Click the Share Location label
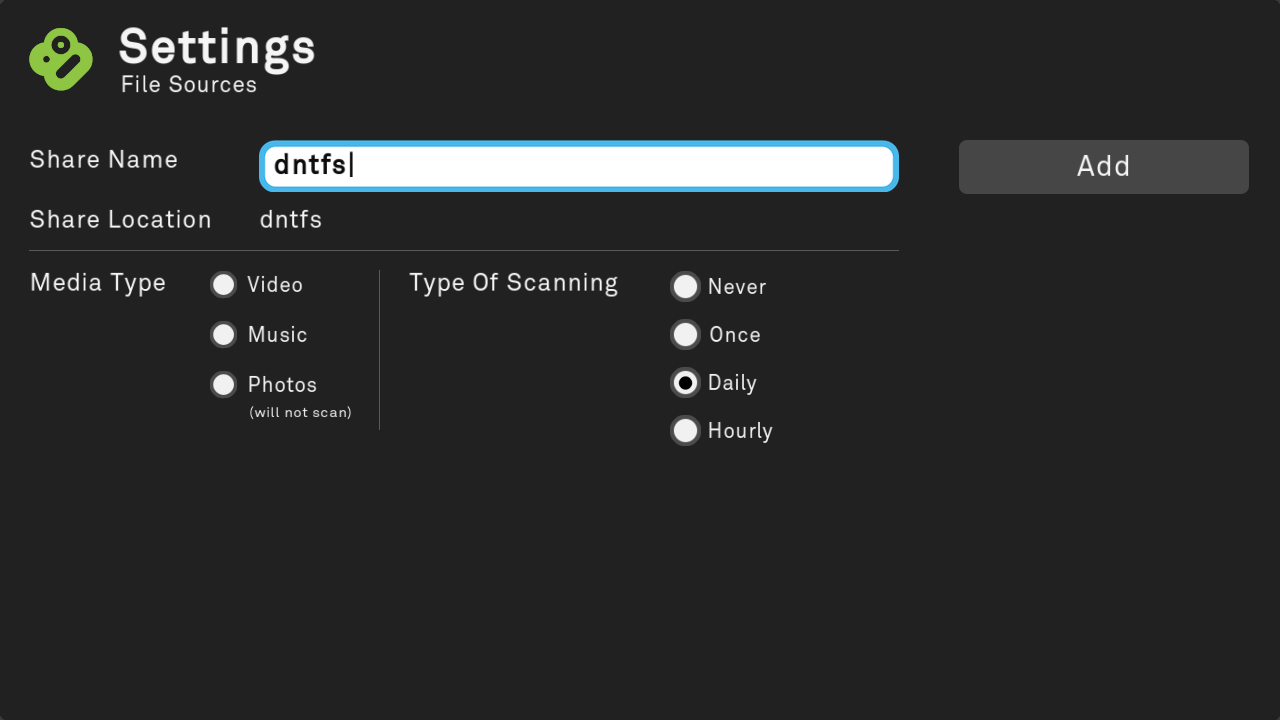 121,220
